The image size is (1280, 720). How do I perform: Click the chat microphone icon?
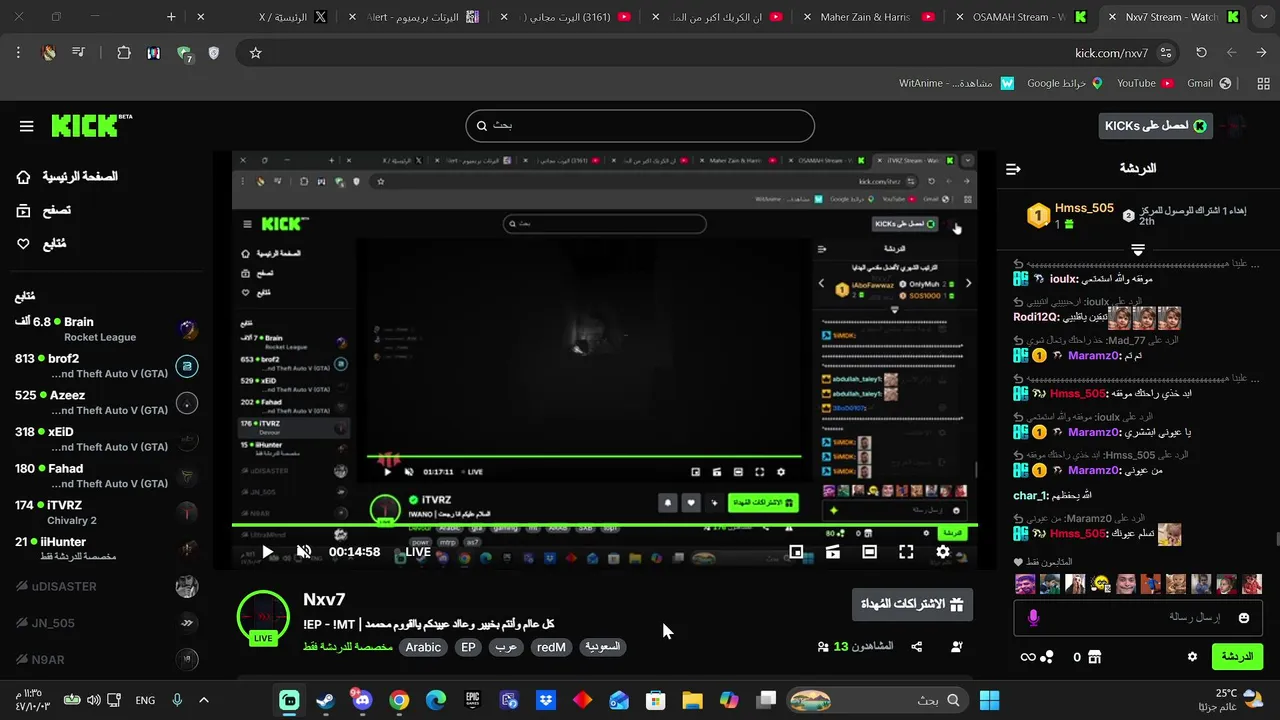click(1033, 618)
